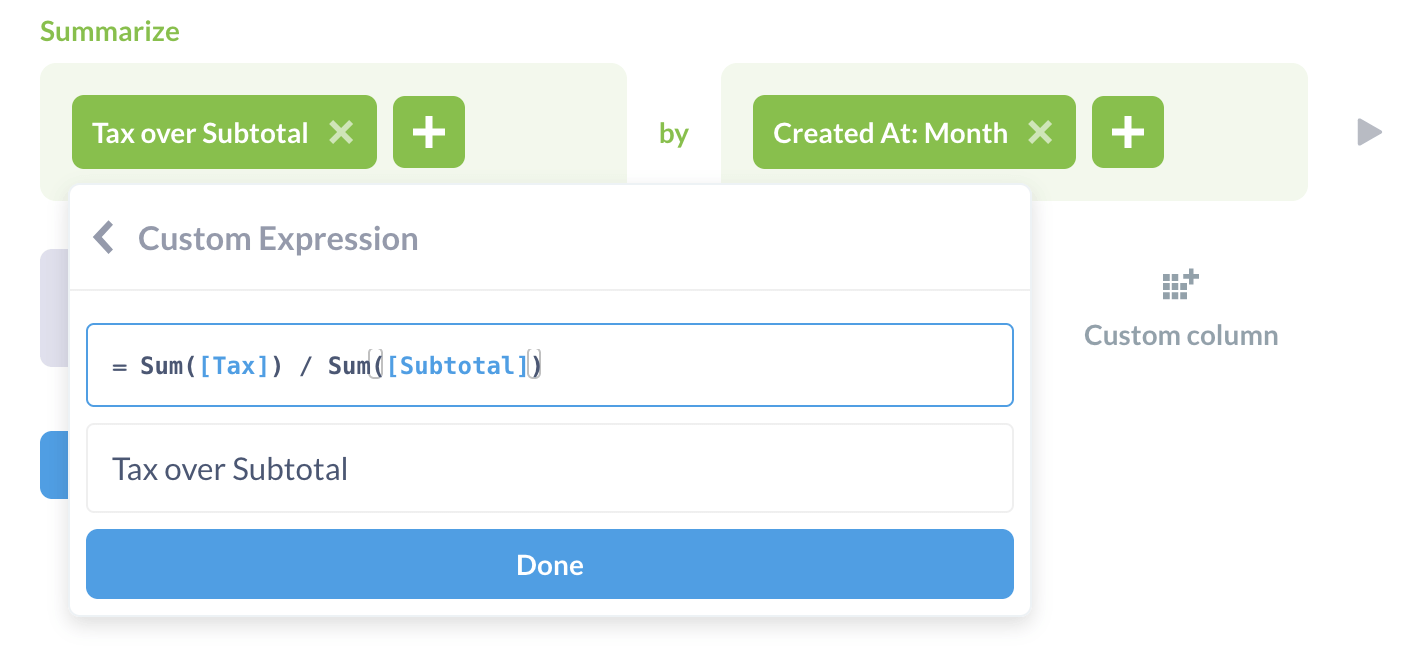Go back from Custom Expression
This screenshot has height=658, width=1418.
(103, 239)
